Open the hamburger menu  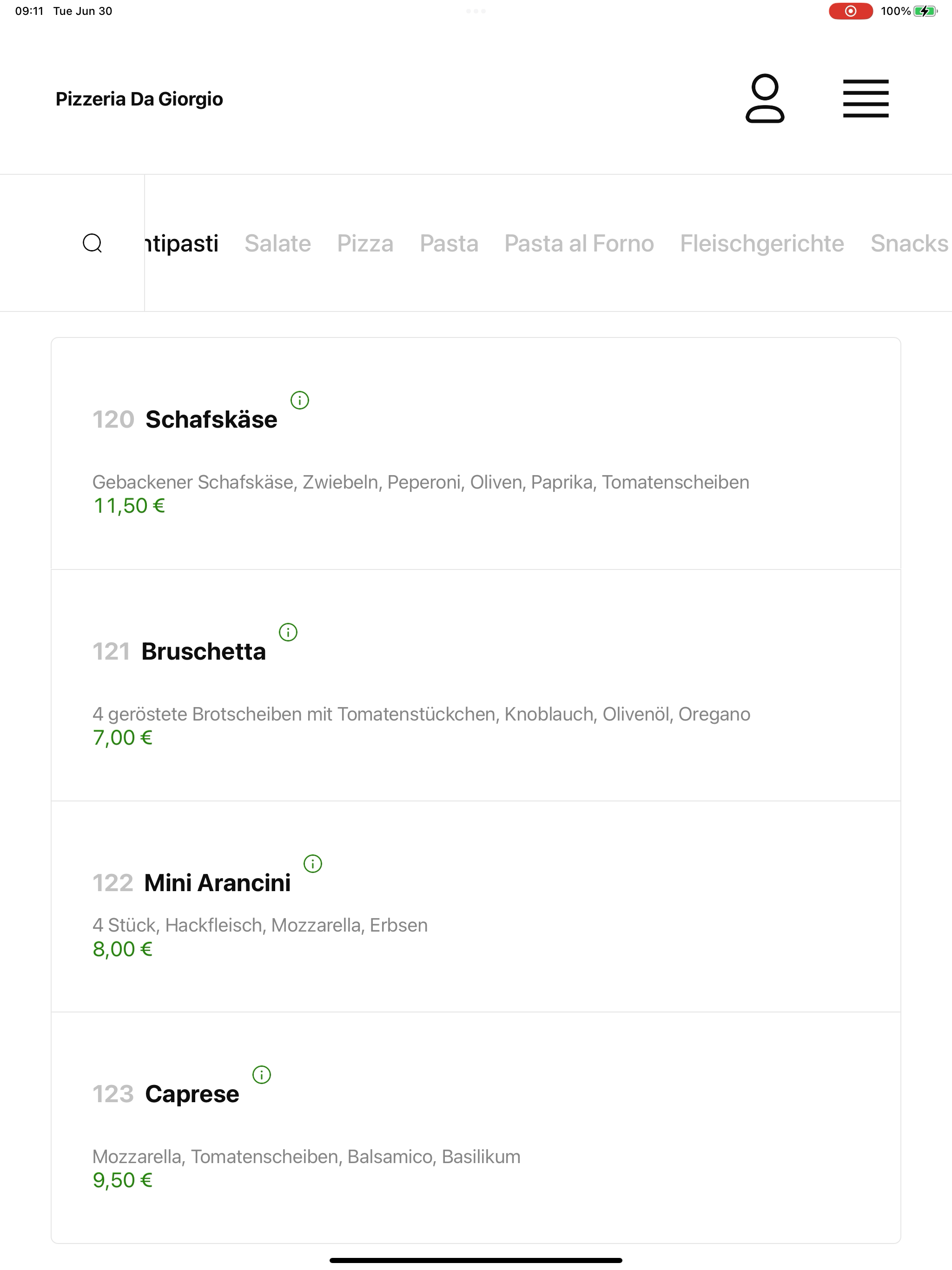865,99
